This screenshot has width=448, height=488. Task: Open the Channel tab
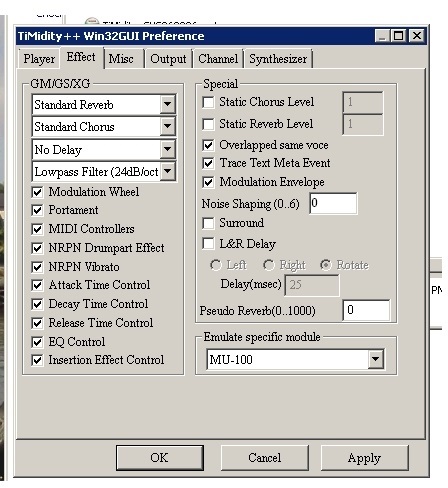(218, 59)
